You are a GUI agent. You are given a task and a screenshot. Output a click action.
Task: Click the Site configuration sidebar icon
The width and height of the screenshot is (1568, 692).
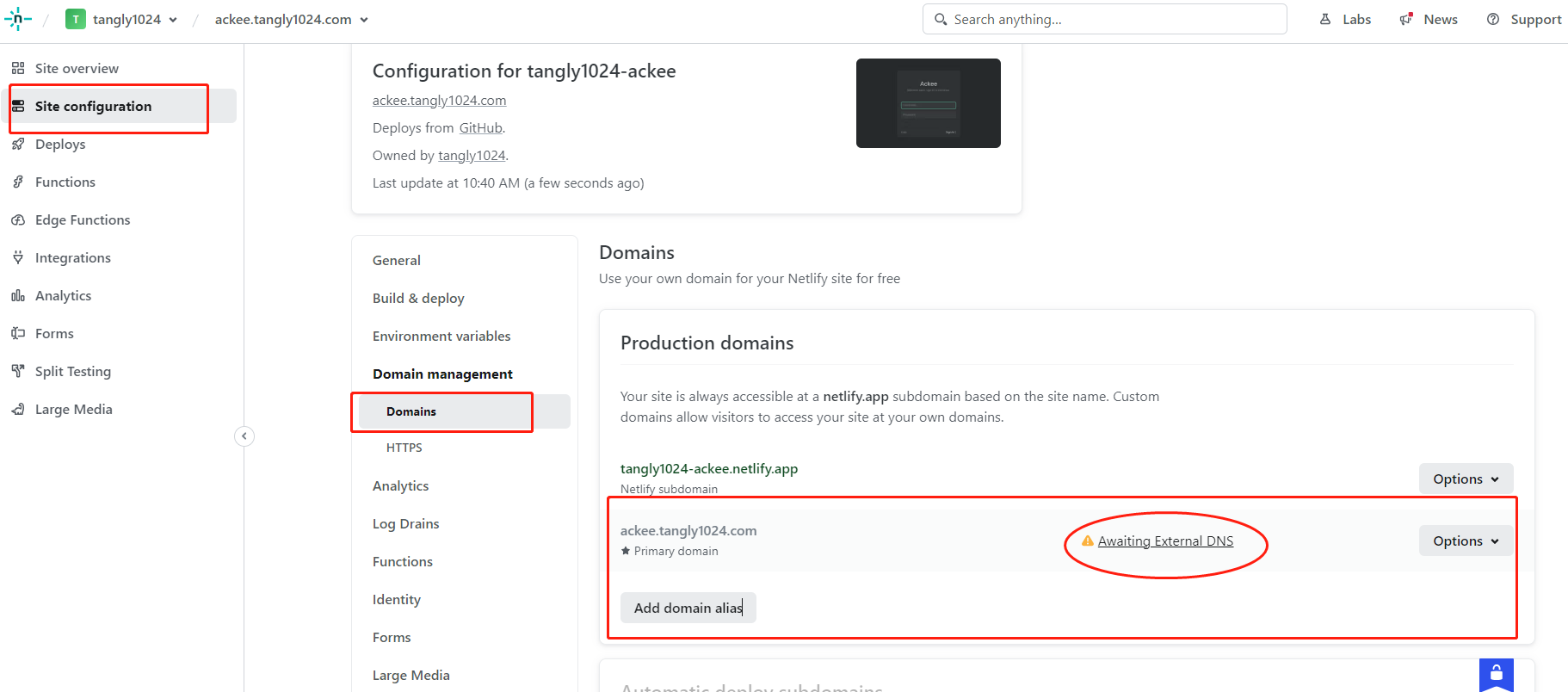point(18,106)
